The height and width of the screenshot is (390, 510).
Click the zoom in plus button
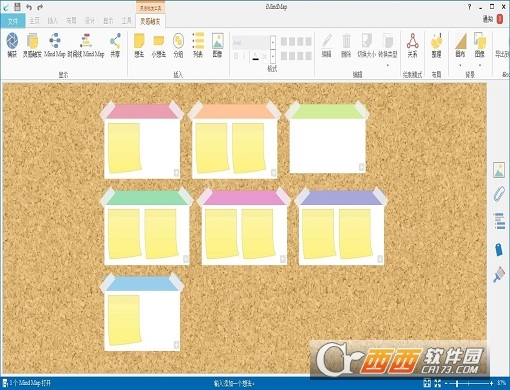491,383
